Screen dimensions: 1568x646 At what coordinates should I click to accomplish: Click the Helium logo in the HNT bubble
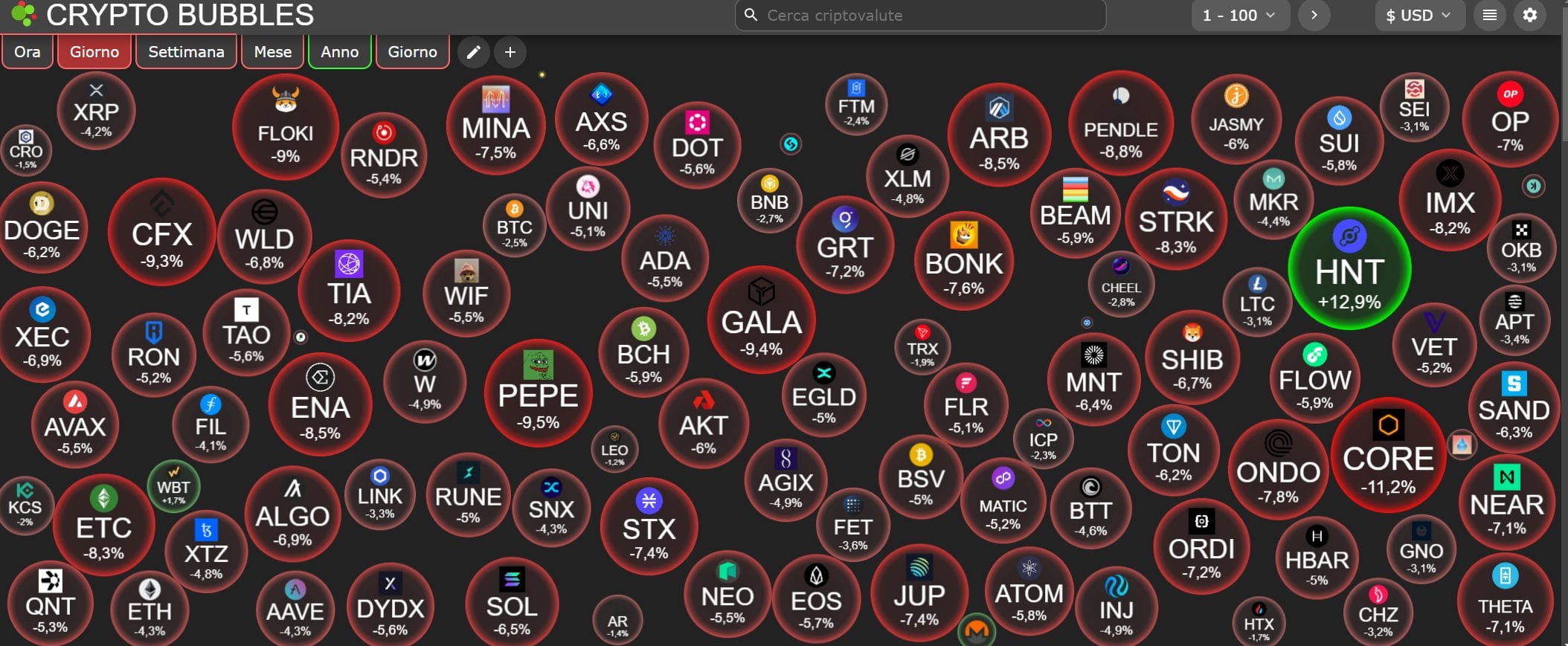1349,237
